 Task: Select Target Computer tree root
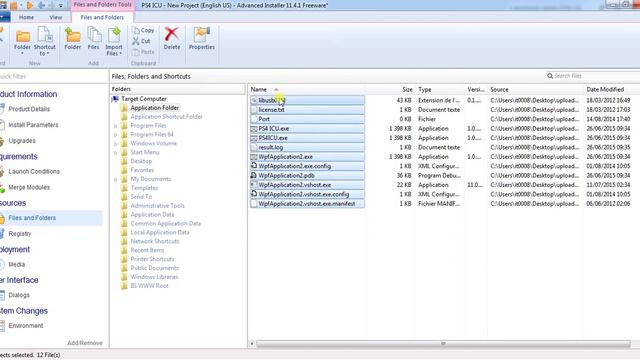pos(144,99)
